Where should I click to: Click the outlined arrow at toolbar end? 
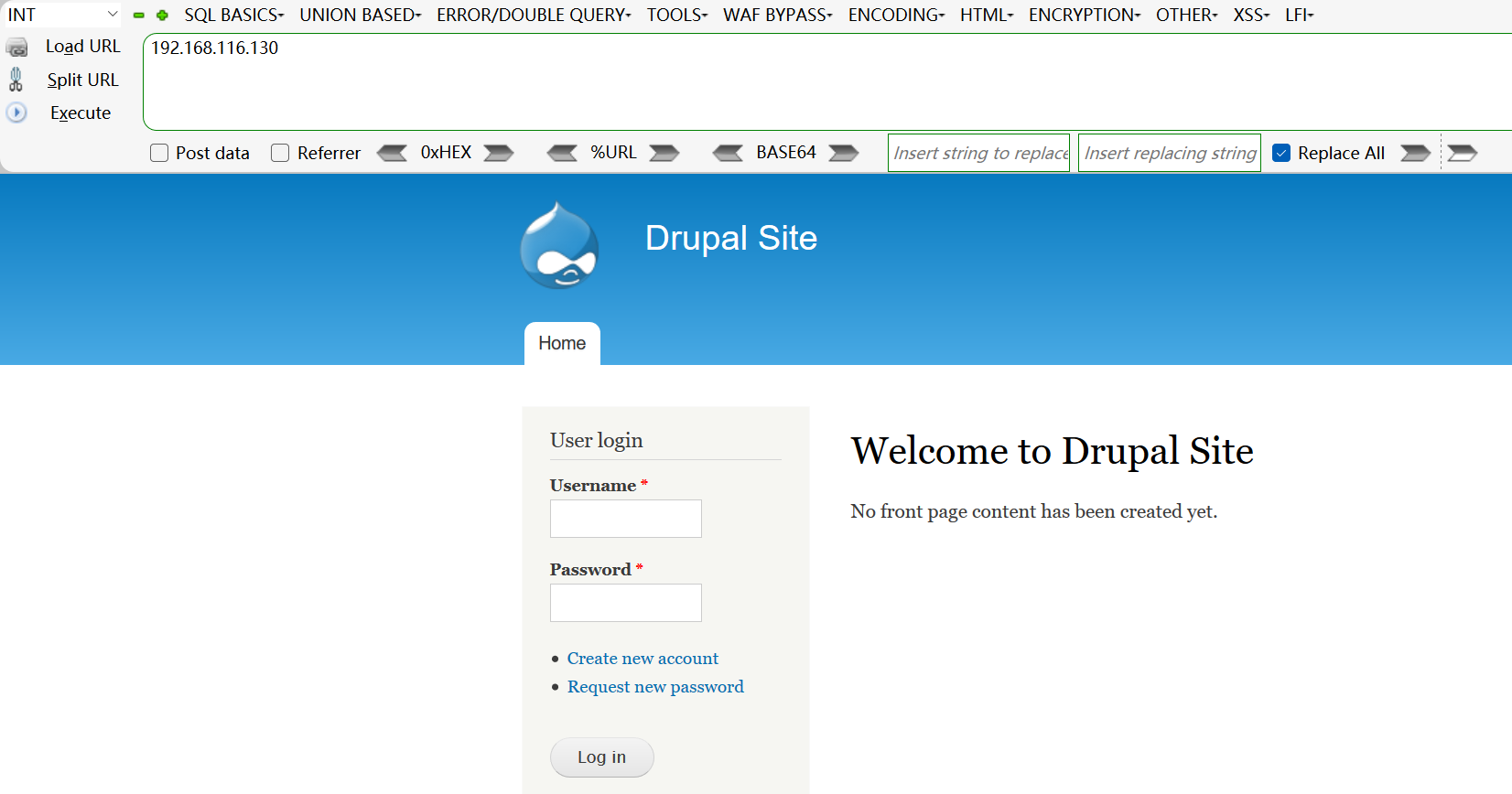1463,153
